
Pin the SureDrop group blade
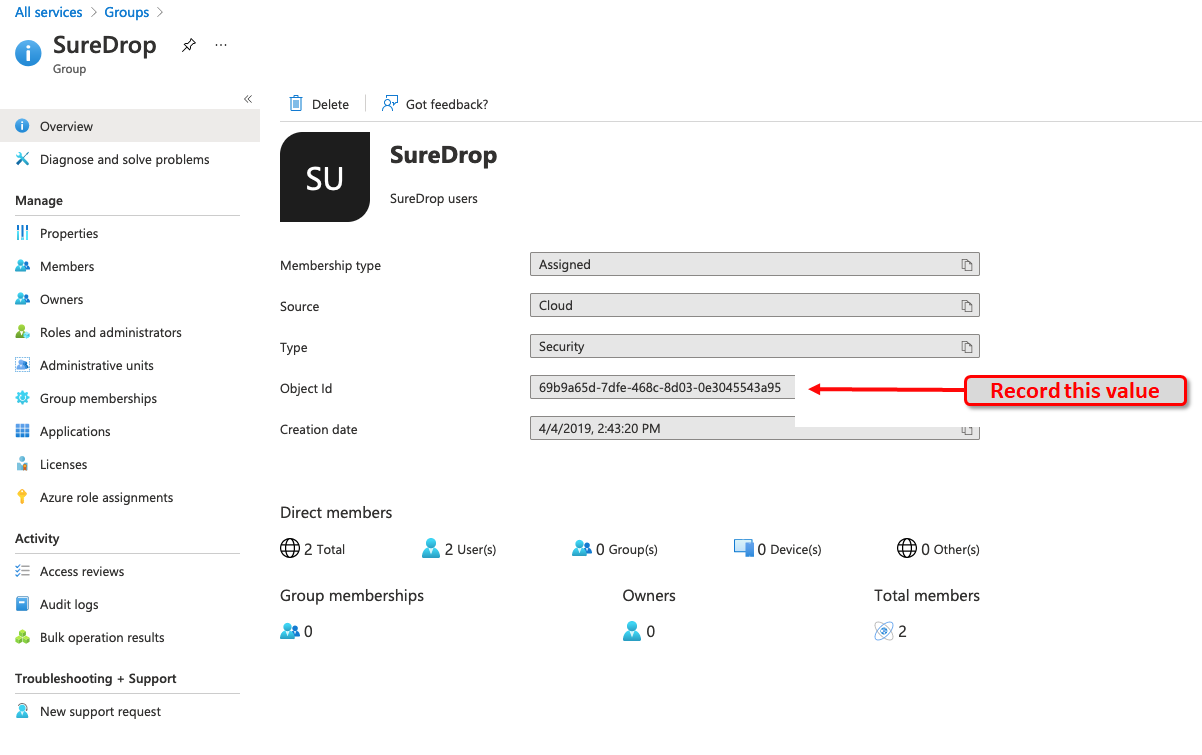tap(188, 45)
